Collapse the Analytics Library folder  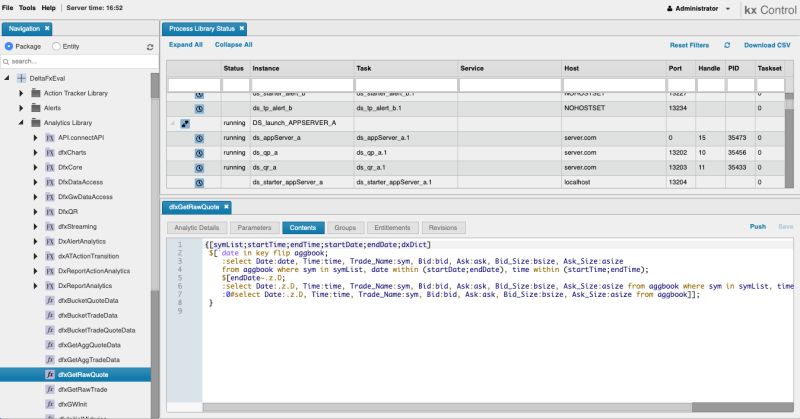point(21,123)
